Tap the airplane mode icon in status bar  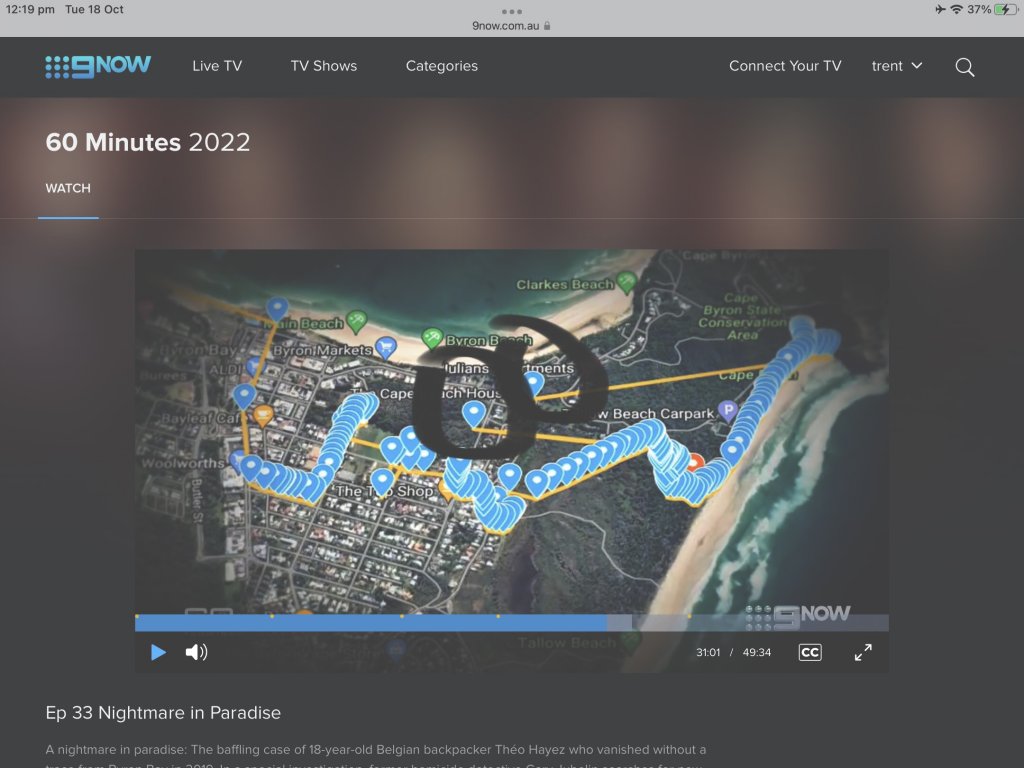[940, 9]
